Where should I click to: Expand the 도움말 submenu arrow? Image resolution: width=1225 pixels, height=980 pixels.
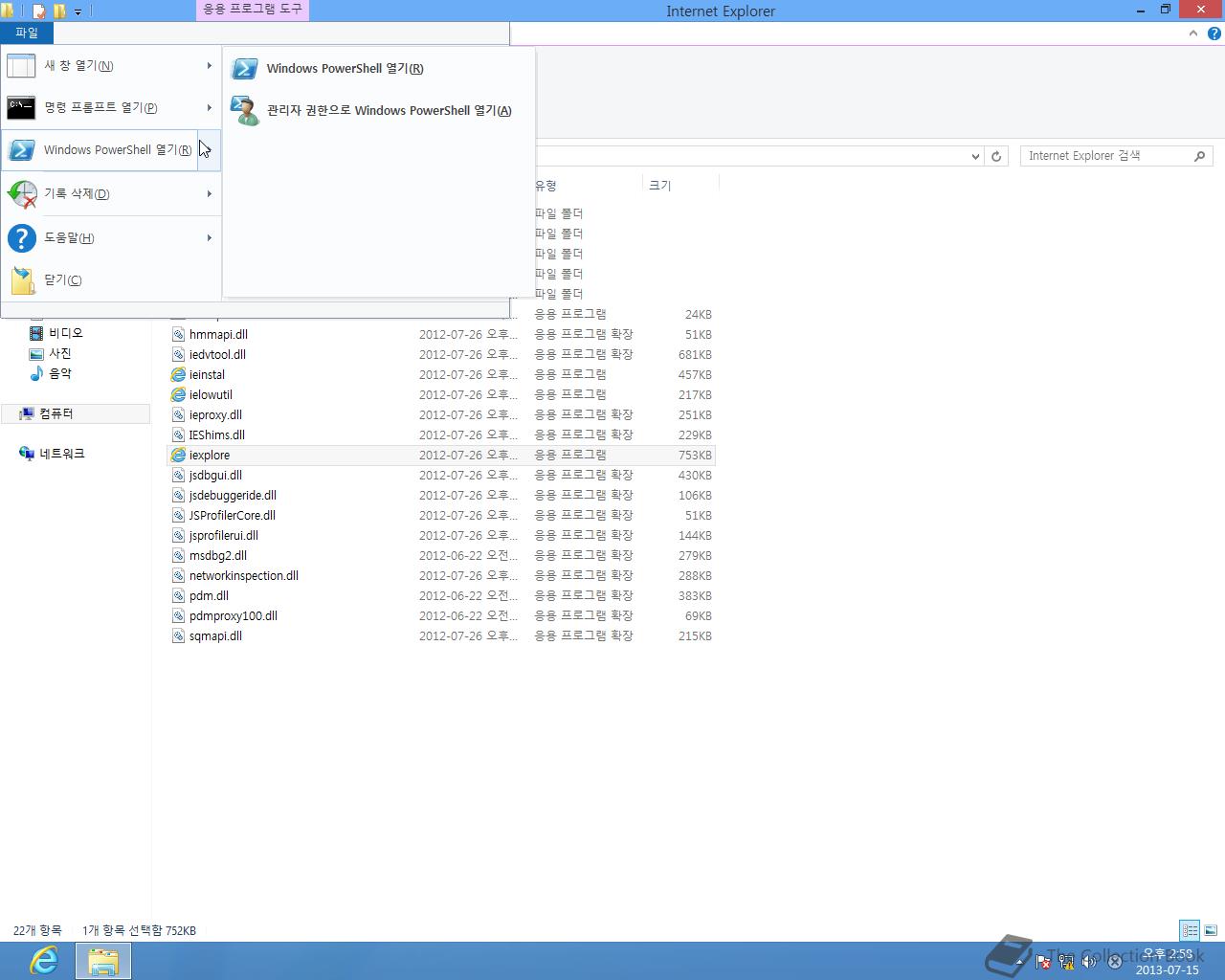[x=209, y=238]
